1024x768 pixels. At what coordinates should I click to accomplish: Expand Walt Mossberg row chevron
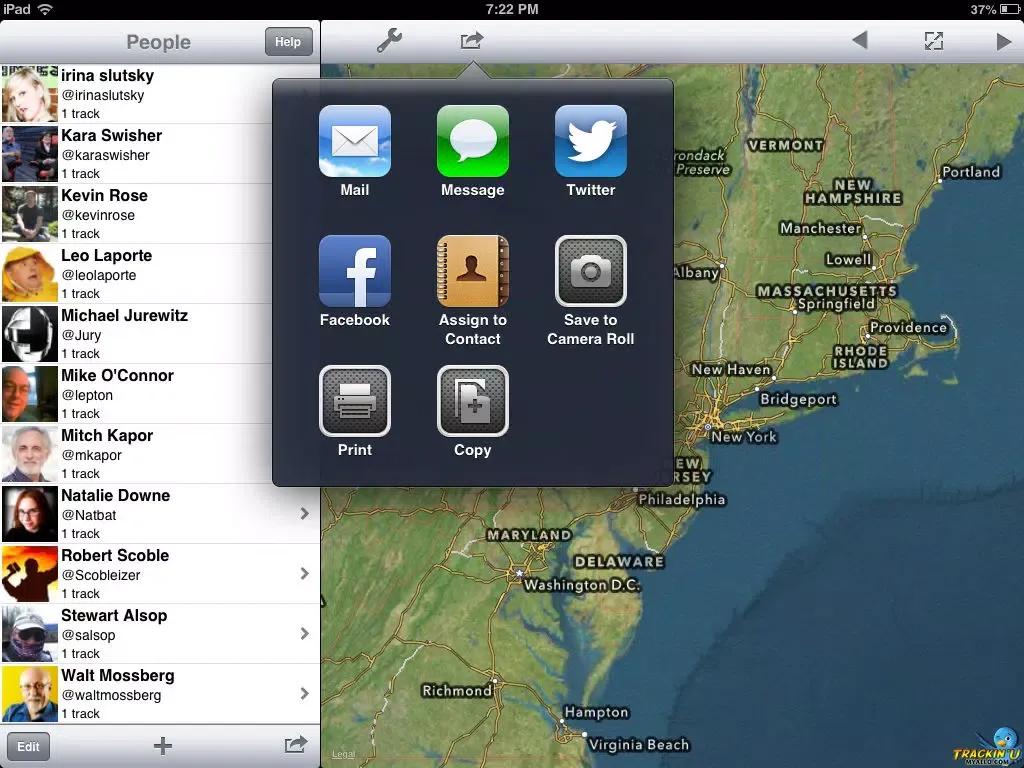coord(304,694)
